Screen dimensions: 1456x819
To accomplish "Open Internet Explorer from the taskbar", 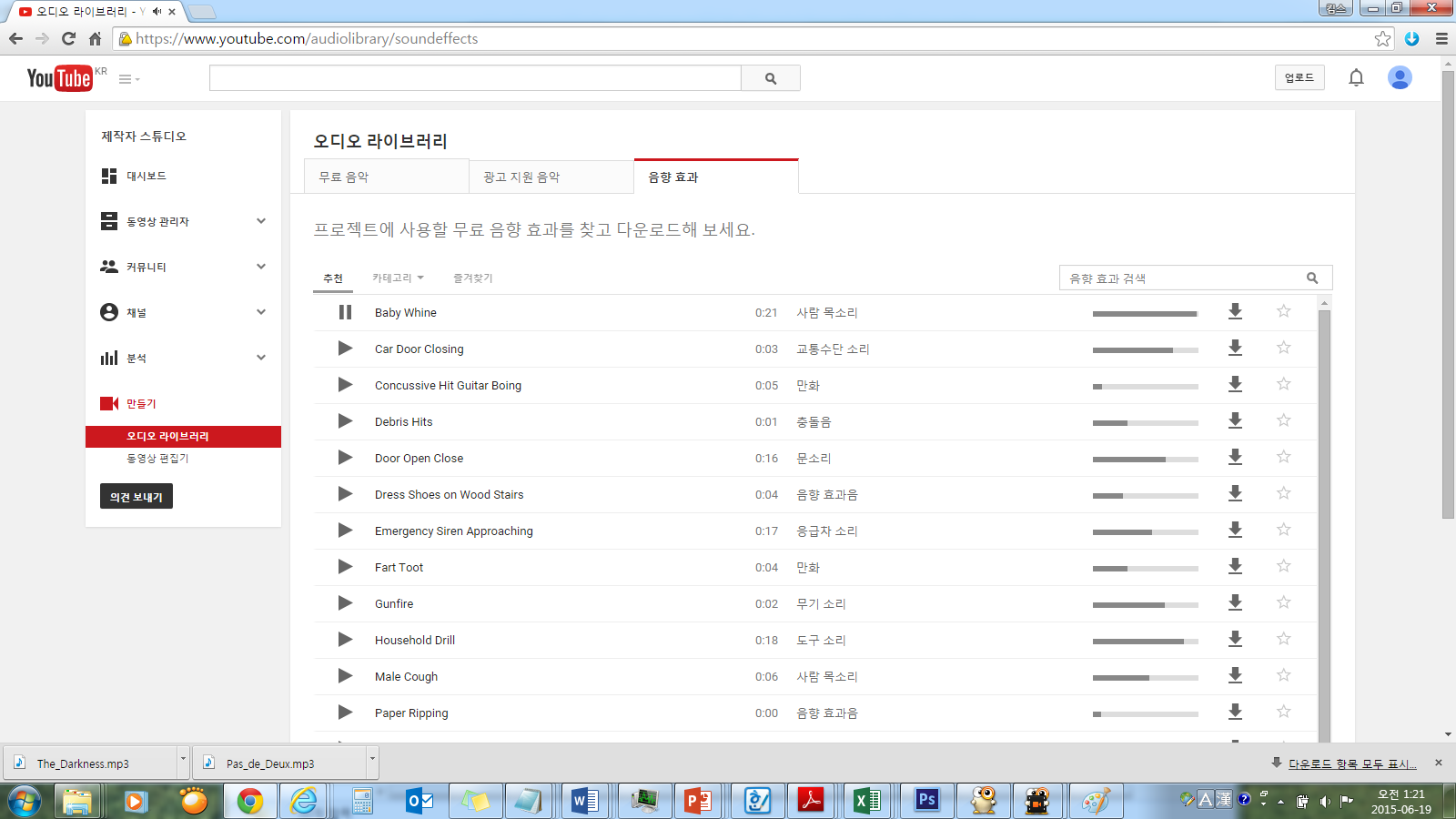I will [x=304, y=800].
